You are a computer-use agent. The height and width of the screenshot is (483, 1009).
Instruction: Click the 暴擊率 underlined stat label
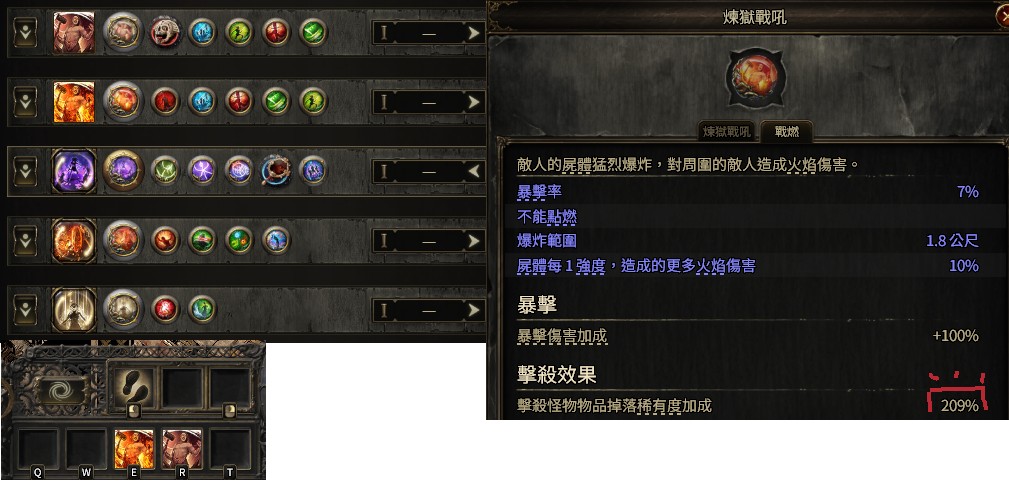[539, 192]
